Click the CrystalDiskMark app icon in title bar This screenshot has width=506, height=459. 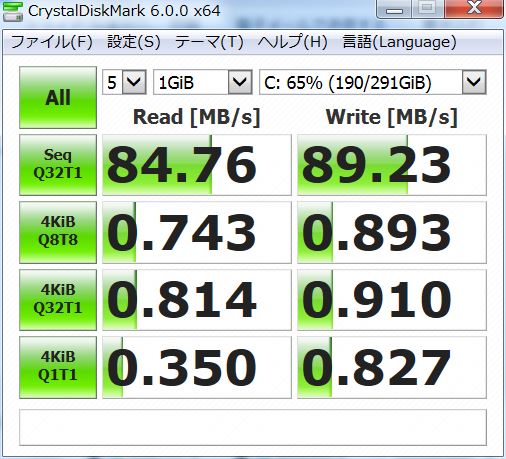(13, 11)
